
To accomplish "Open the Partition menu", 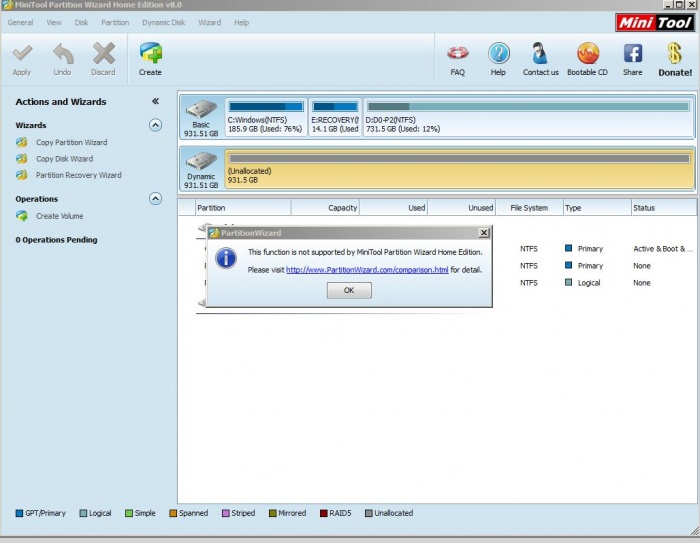I will [x=115, y=22].
